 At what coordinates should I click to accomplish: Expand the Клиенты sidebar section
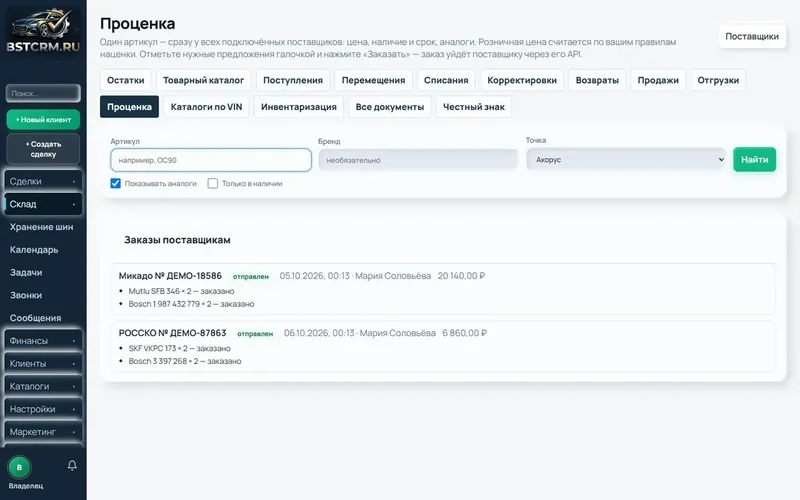tap(43, 363)
